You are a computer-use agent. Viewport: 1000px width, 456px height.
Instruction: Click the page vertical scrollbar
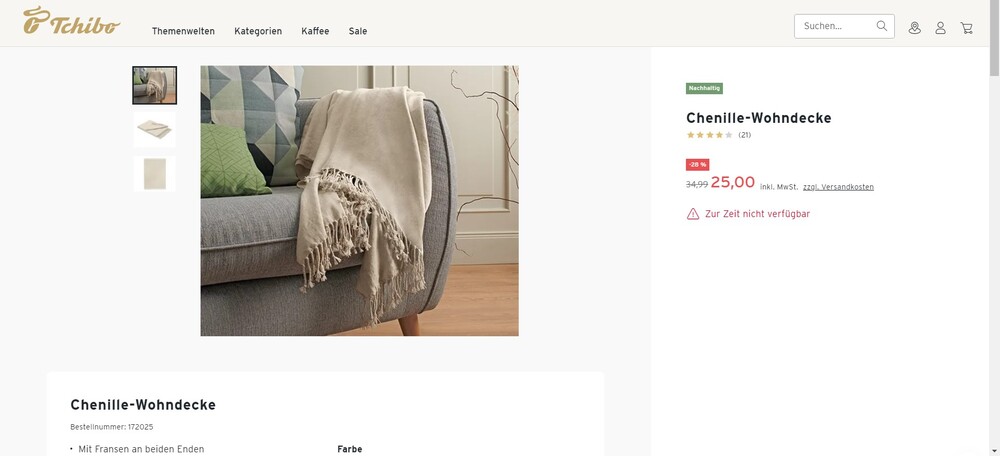tap(994, 228)
